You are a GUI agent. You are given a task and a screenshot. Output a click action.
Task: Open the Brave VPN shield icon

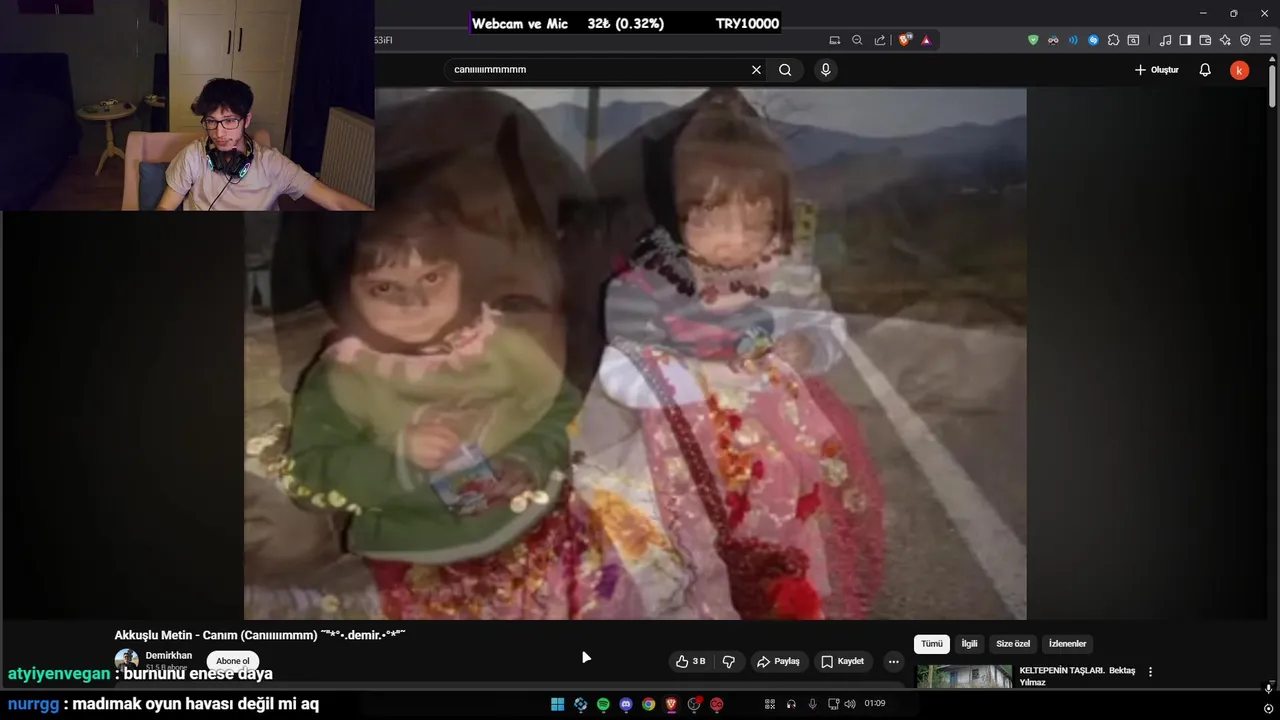click(x=1245, y=40)
